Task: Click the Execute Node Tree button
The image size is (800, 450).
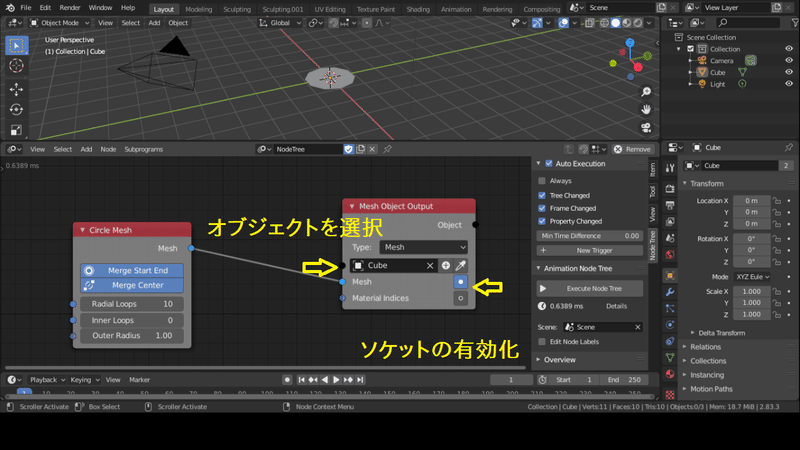Action: [590, 288]
